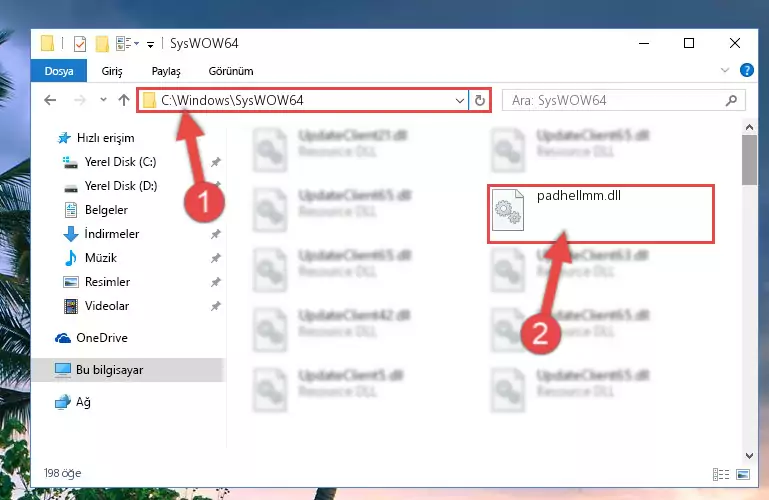Click the scrollbar up arrow
769x500 pixels.
click(749, 127)
